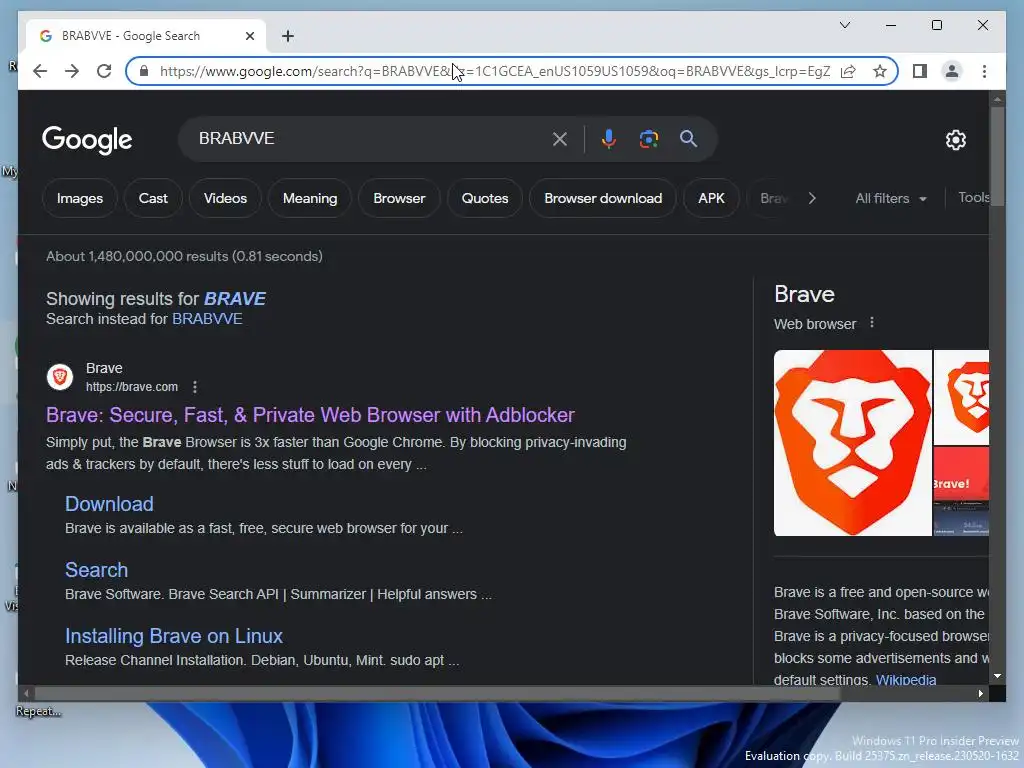1024x768 pixels.
Task: Open more options next to Web browser
Action: 871,323
